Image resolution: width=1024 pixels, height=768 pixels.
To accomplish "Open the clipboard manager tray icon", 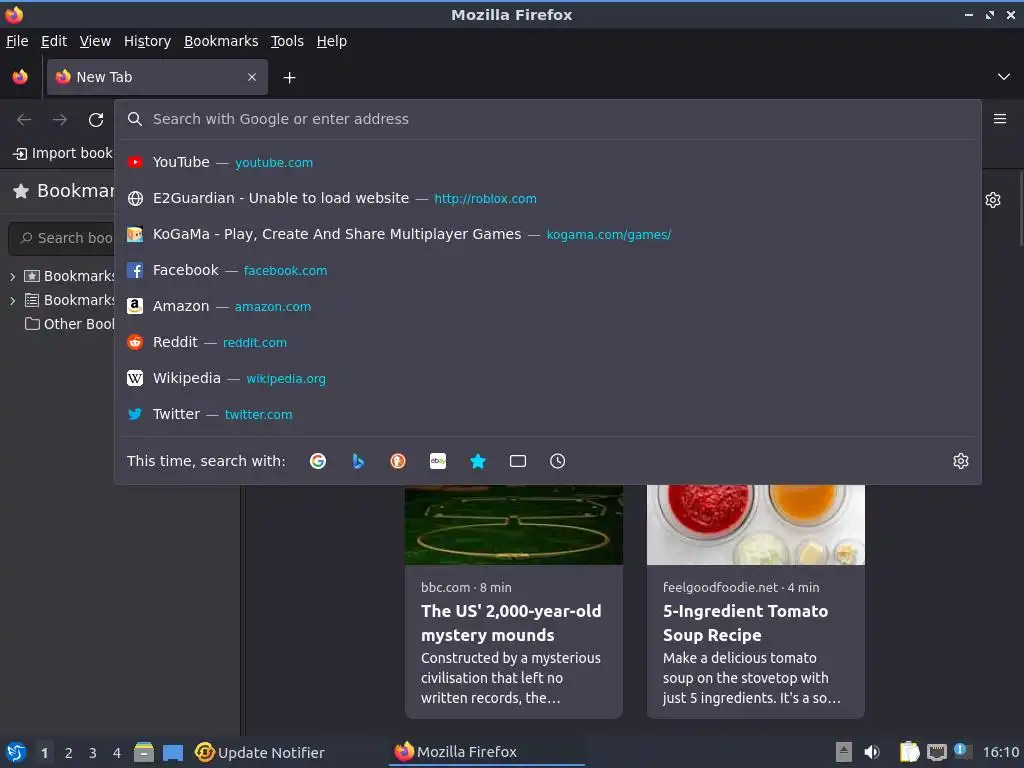I will click(x=909, y=752).
